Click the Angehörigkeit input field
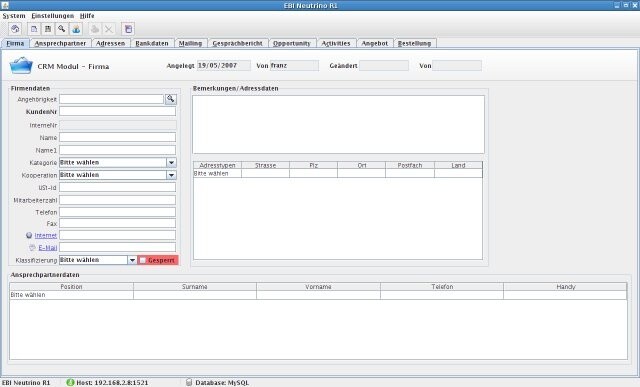The width and height of the screenshot is (640, 387). 111,99
